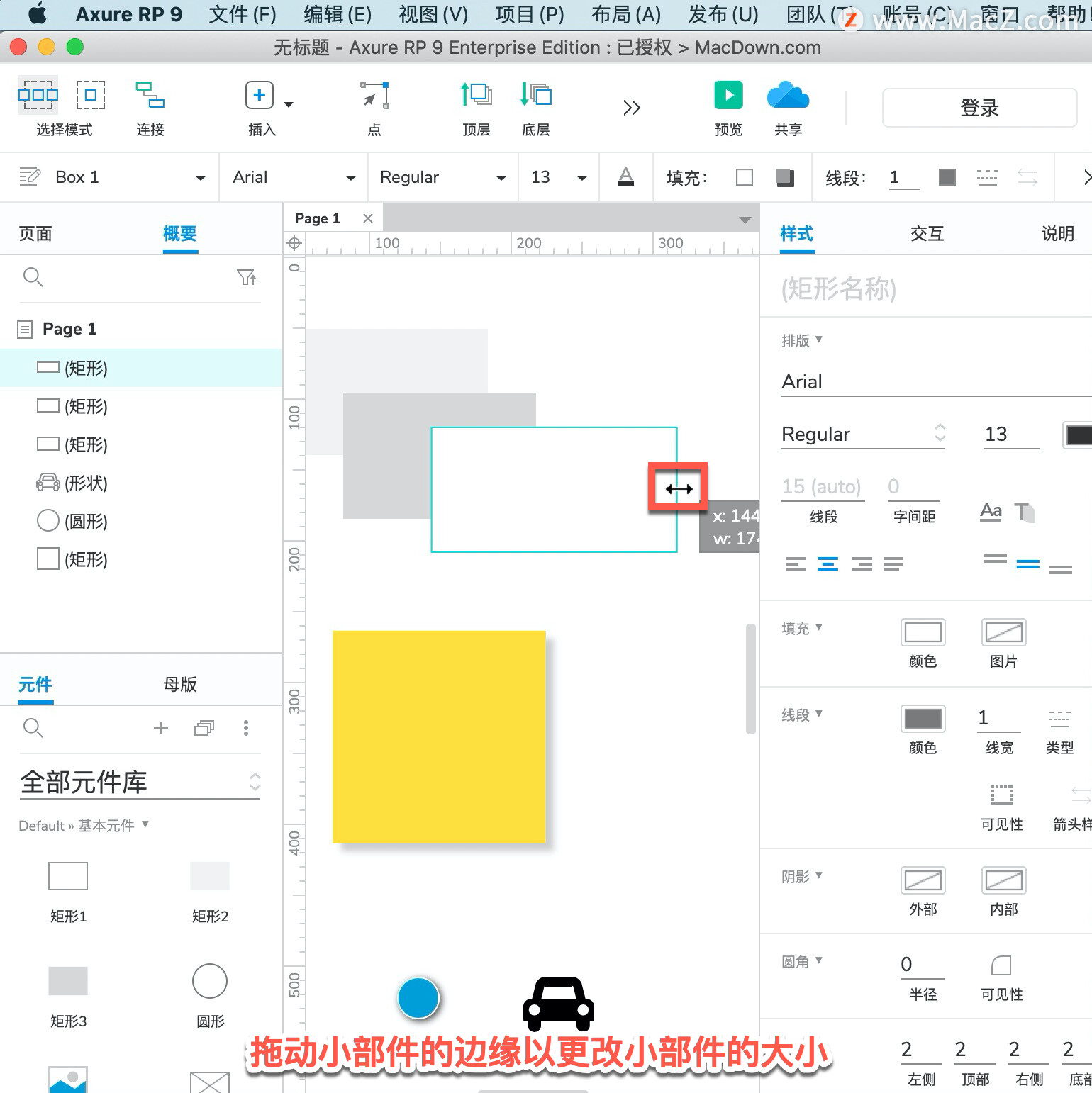This screenshot has height=1093, width=1092.
Task: Activate the selection mode tool
Action: point(38,95)
